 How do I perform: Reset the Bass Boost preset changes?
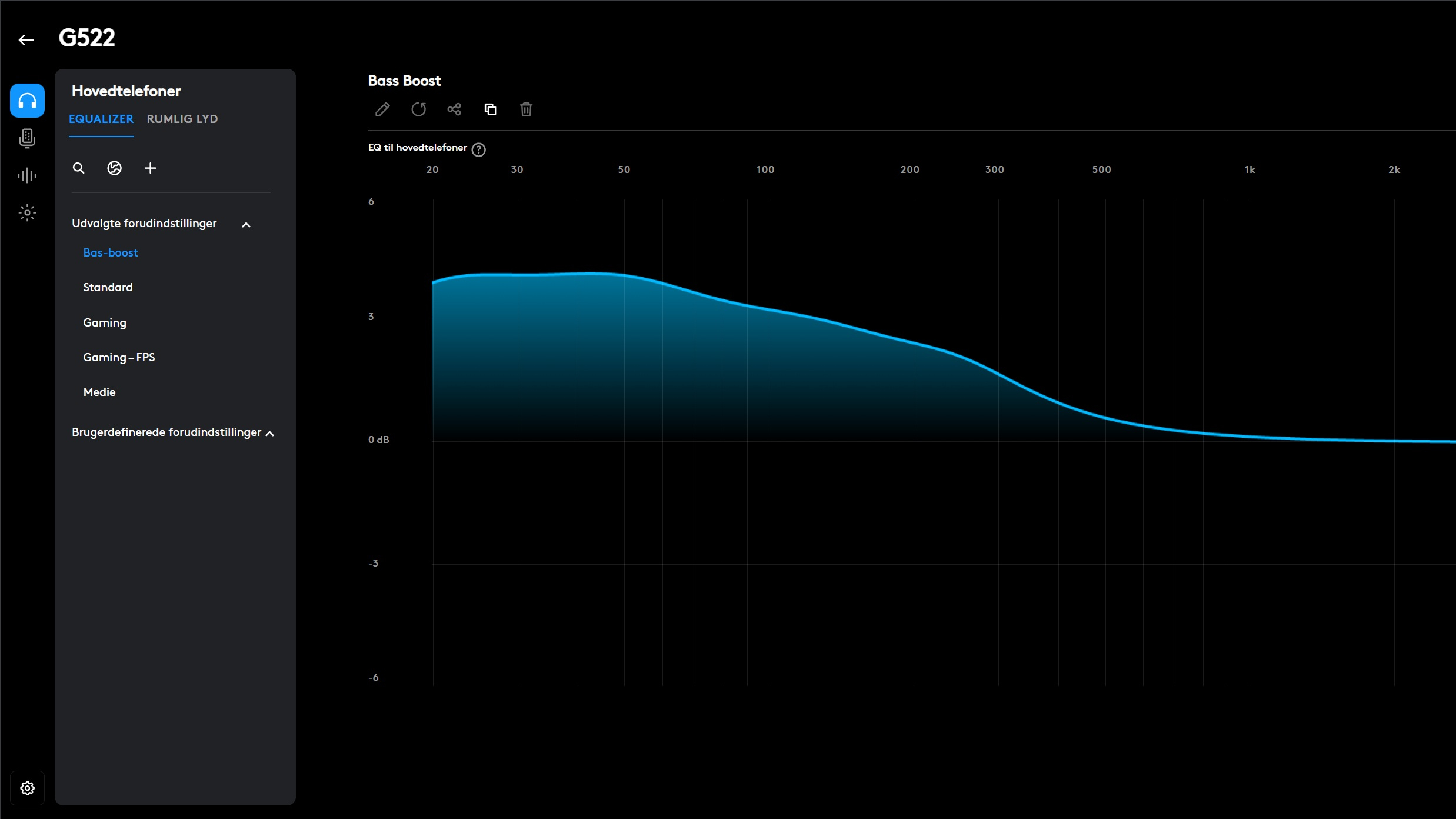(x=419, y=109)
